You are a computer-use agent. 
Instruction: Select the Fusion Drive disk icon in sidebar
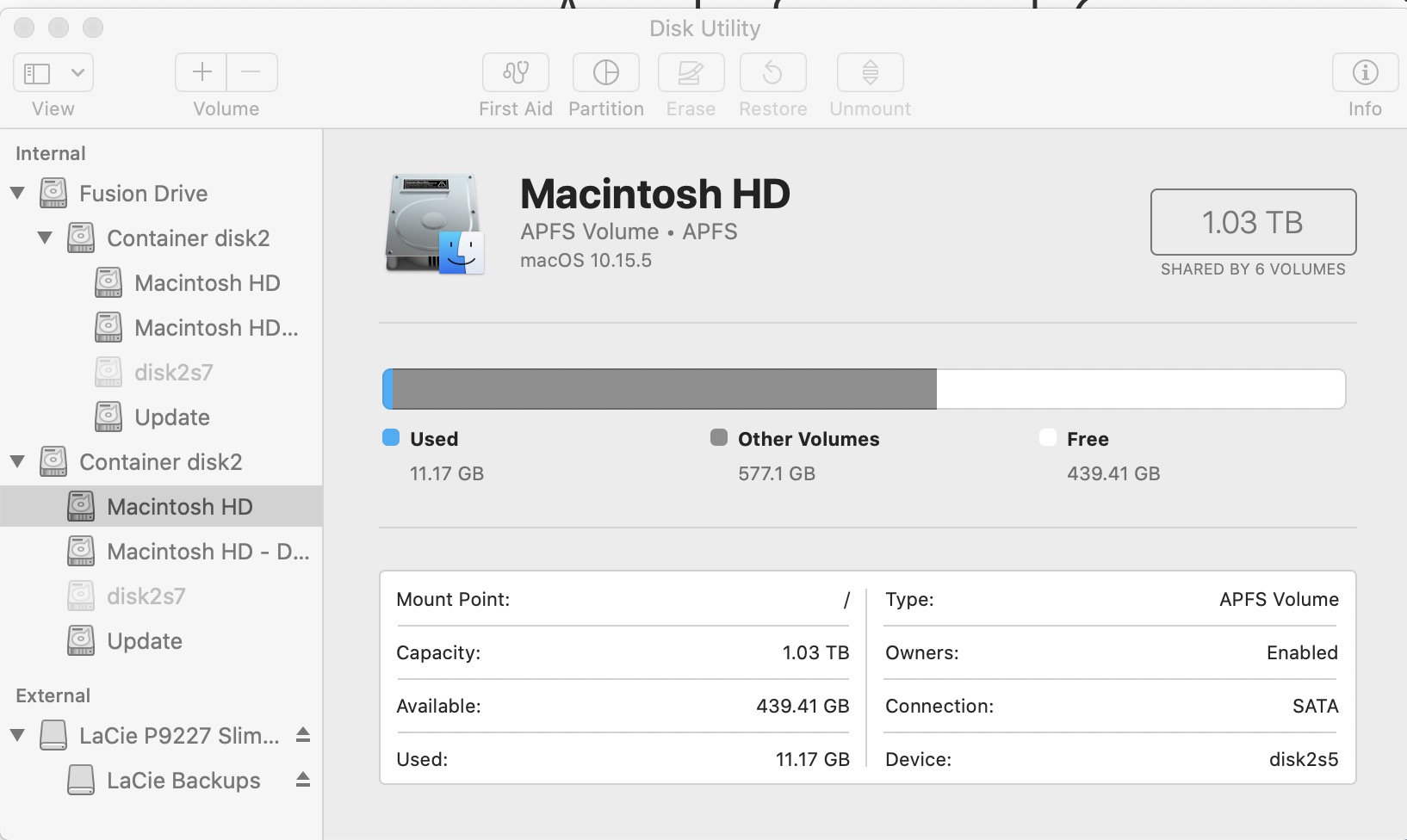pyautogui.click(x=53, y=194)
